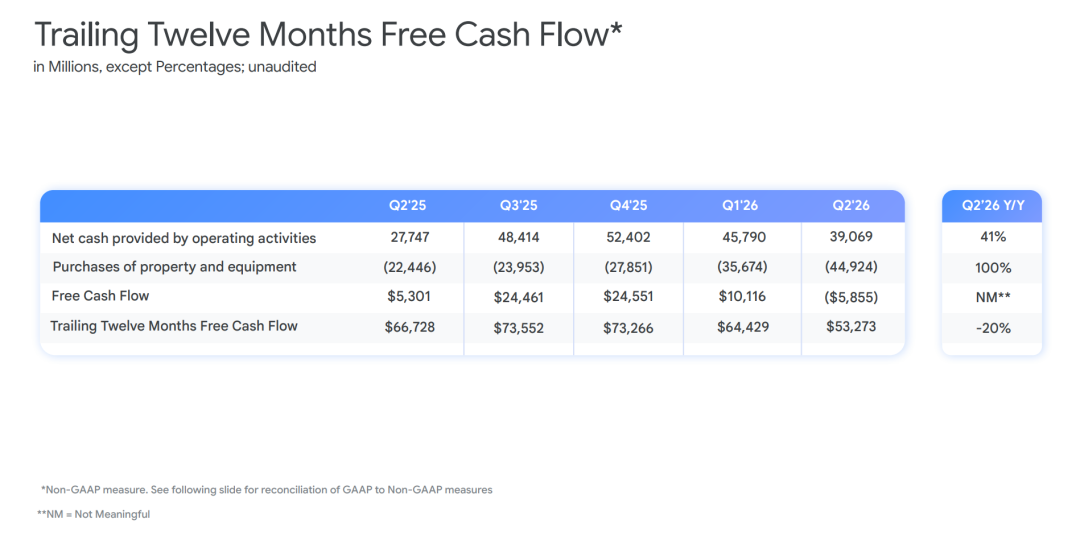Click the Q2'26 Y/Y header
The image size is (1080, 536).
[992, 205]
